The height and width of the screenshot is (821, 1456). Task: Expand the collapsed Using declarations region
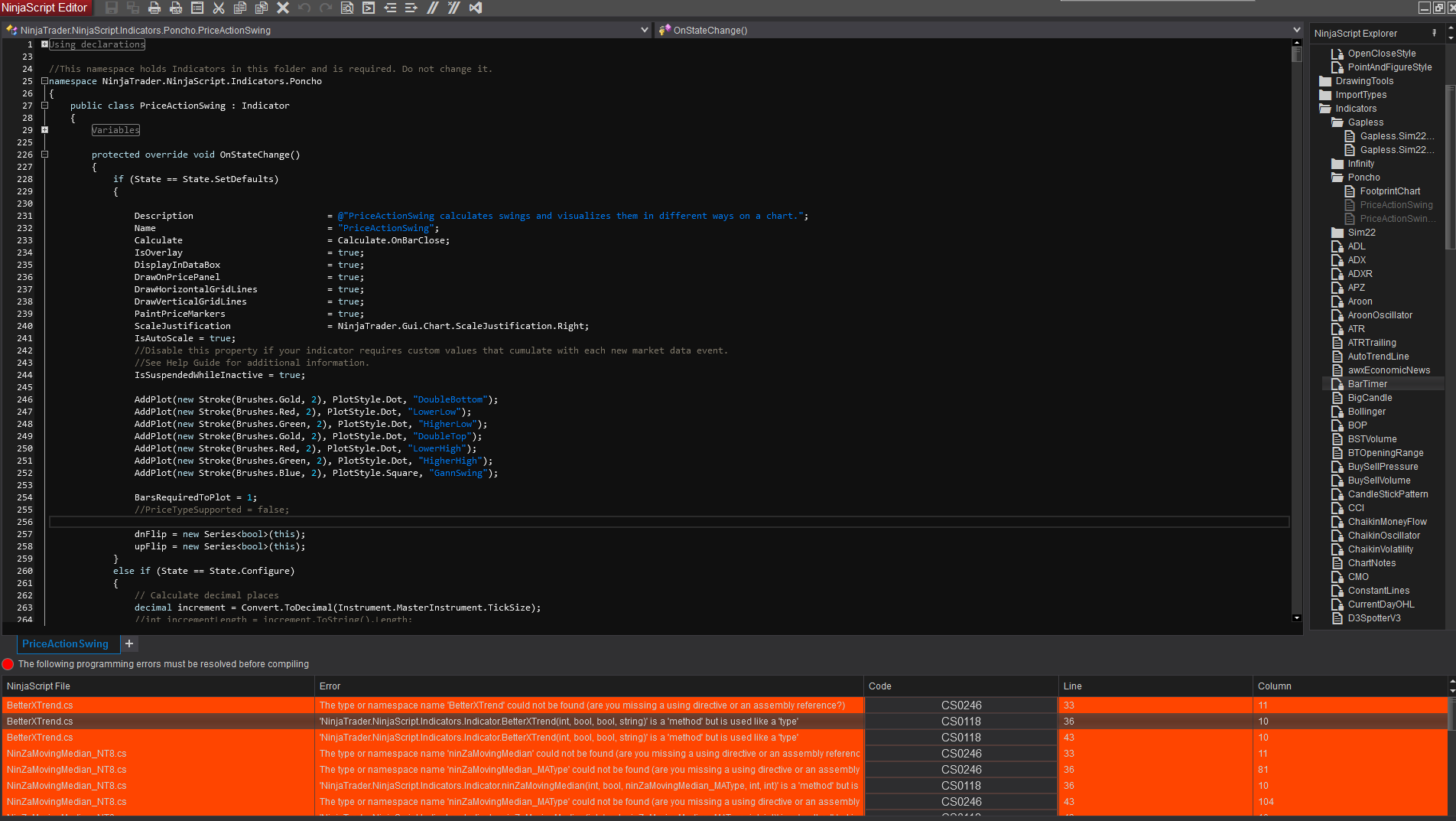(44, 44)
